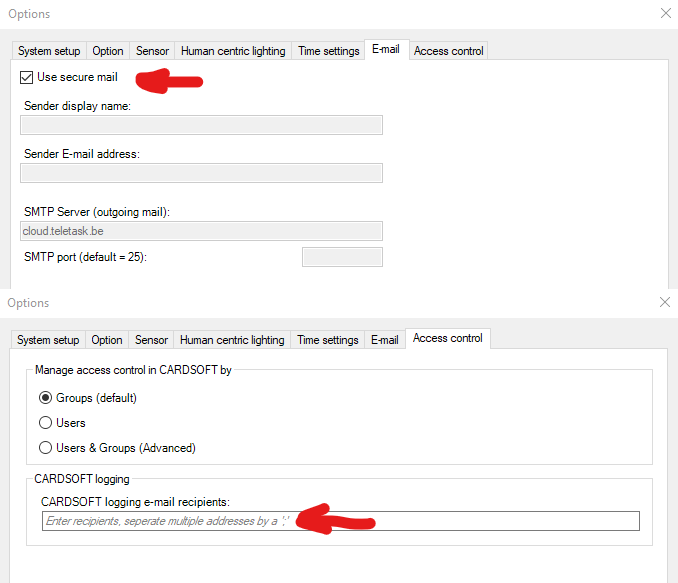Click the Sender display name field
This screenshot has width=678, height=583.
(201, 125)
